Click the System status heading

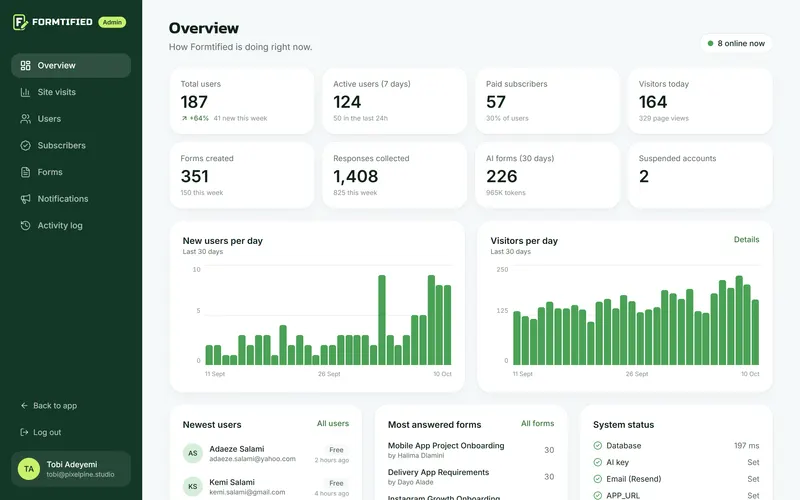coord(623,424)
